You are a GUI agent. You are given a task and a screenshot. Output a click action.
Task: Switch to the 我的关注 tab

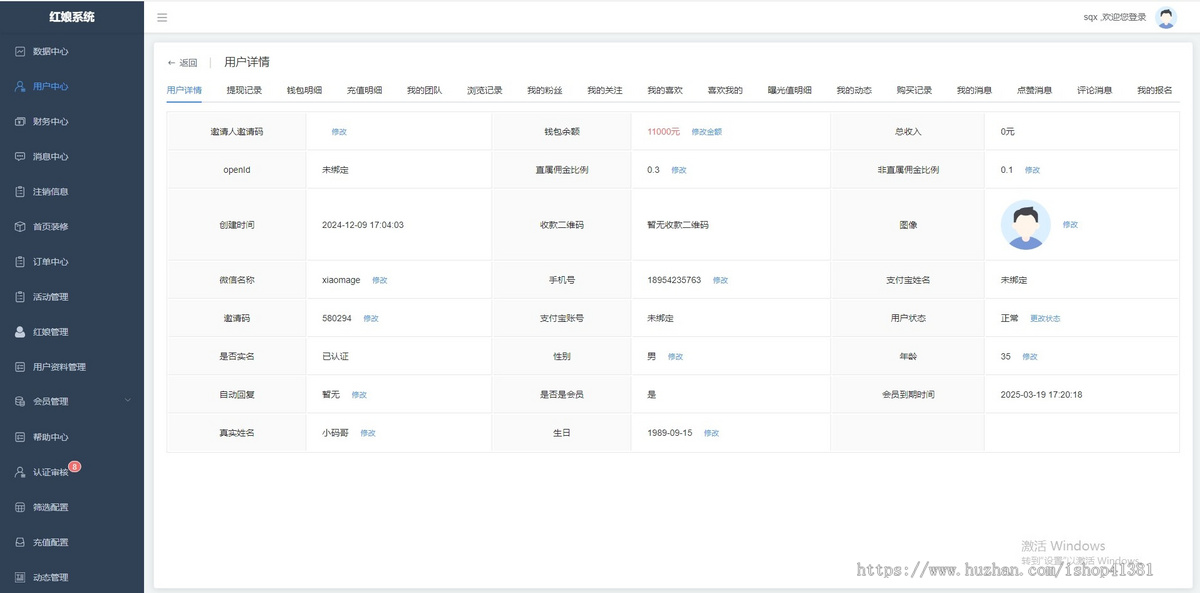tap(604, 90)
